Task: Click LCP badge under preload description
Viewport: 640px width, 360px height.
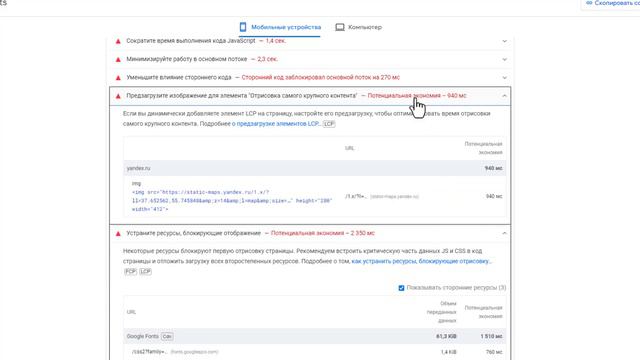Action: [x=329, y=124]
